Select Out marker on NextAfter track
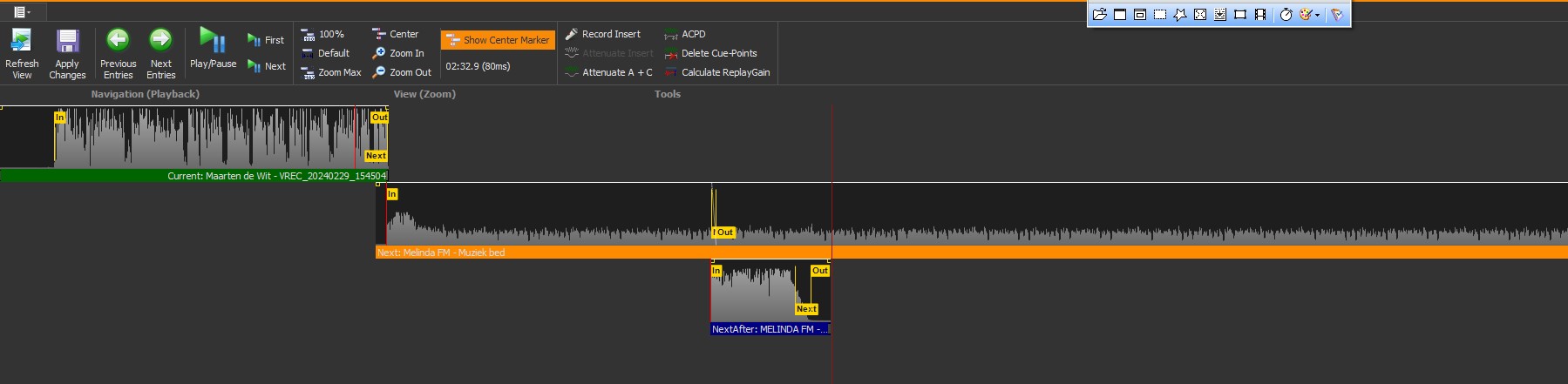This screenshot has height=384, width=1568. coord(820,271)
